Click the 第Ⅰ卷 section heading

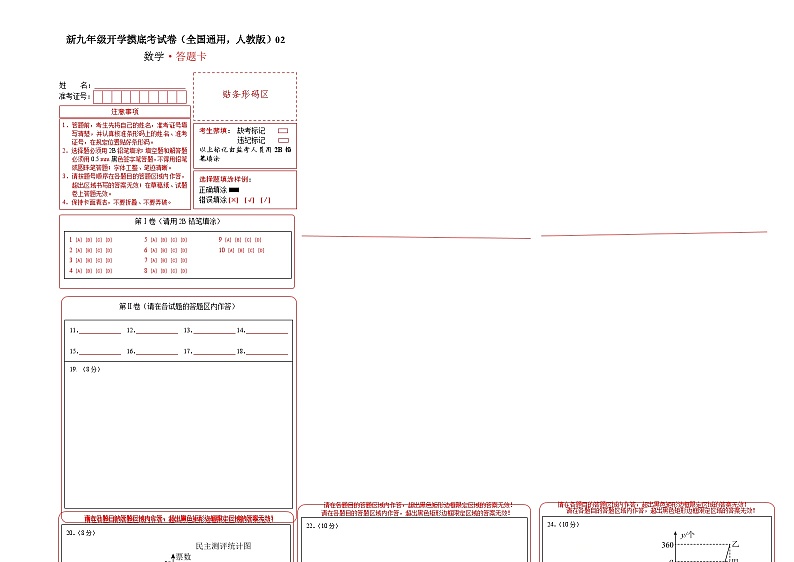(x=177, y=222)
